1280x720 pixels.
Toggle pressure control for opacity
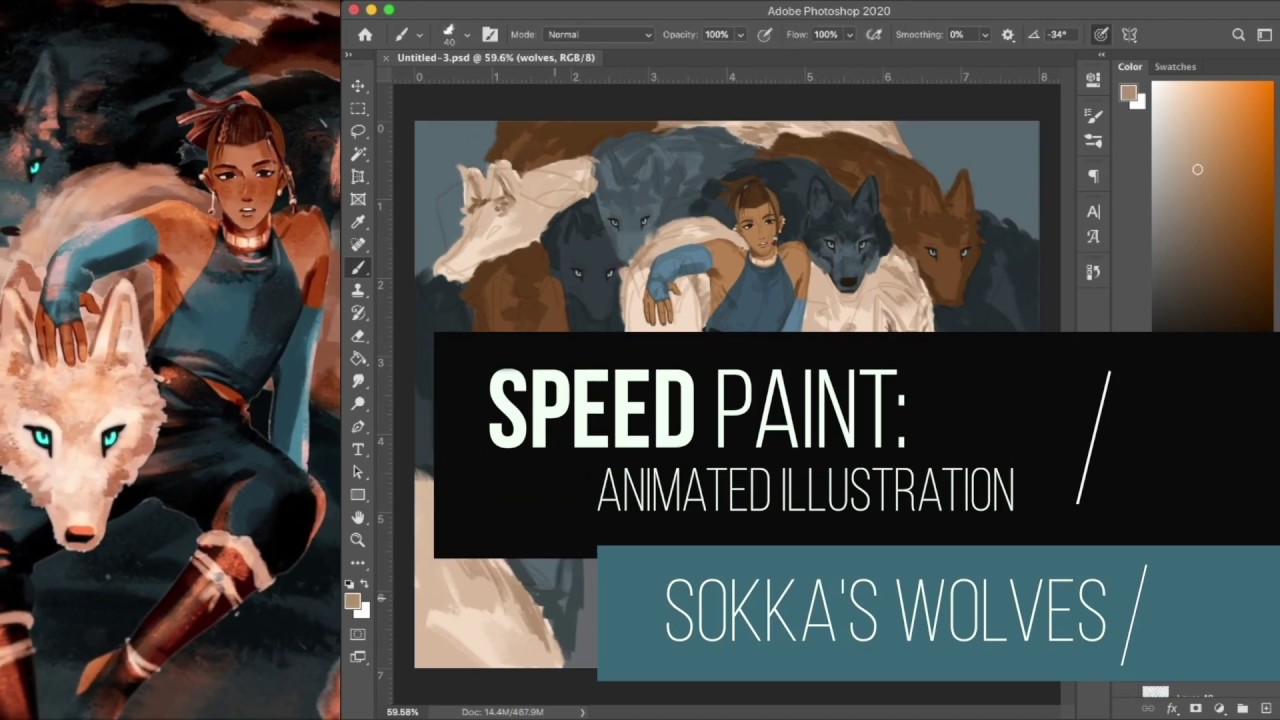pyautogui.click(x=765, y=34)
